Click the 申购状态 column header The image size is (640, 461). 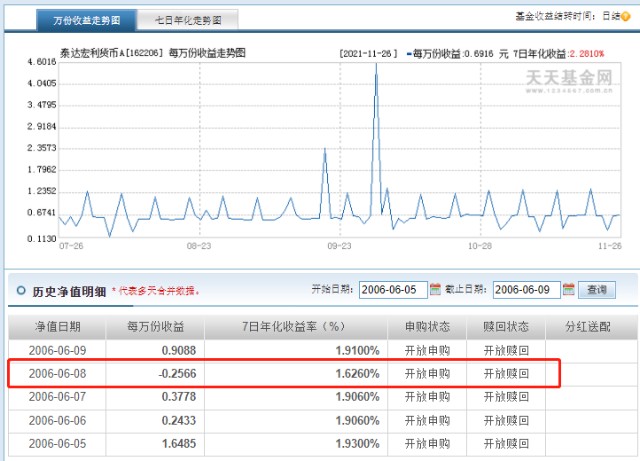pos(427,327)
